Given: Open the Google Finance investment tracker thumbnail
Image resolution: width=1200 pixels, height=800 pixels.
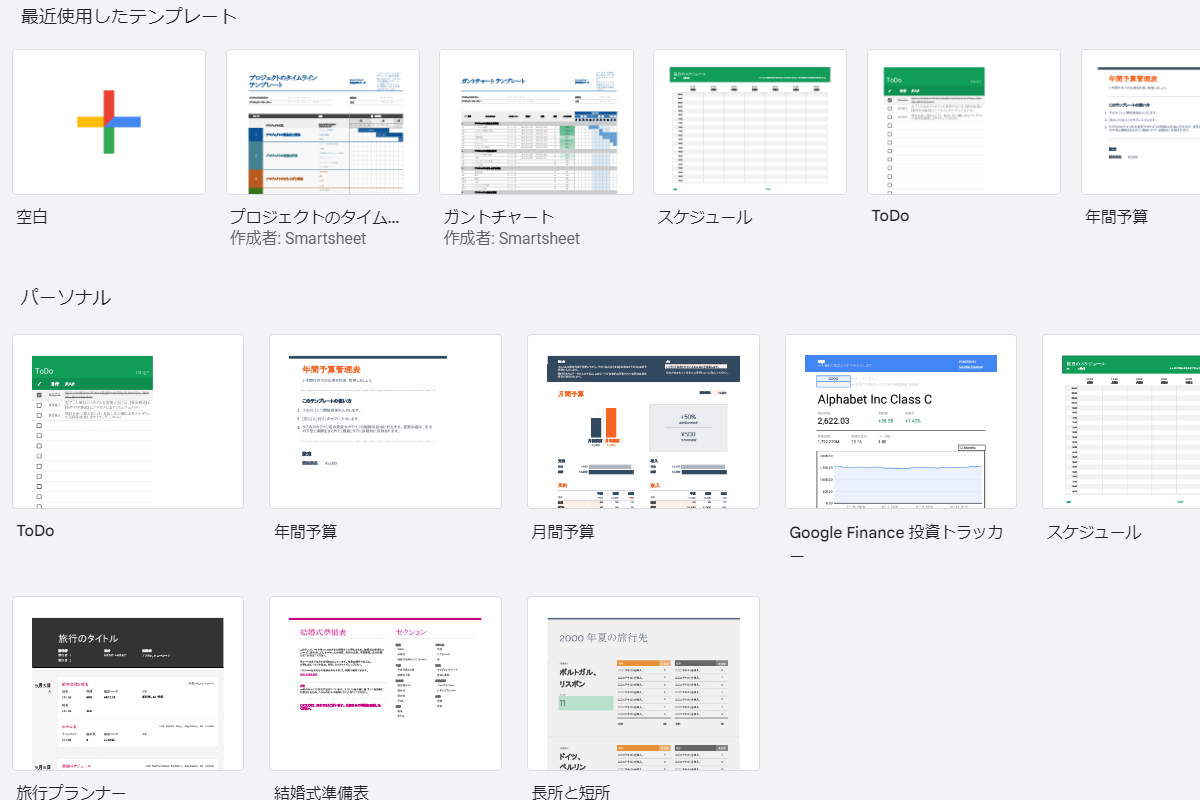Looking at the screenshot, I should [x=901, y=421].
